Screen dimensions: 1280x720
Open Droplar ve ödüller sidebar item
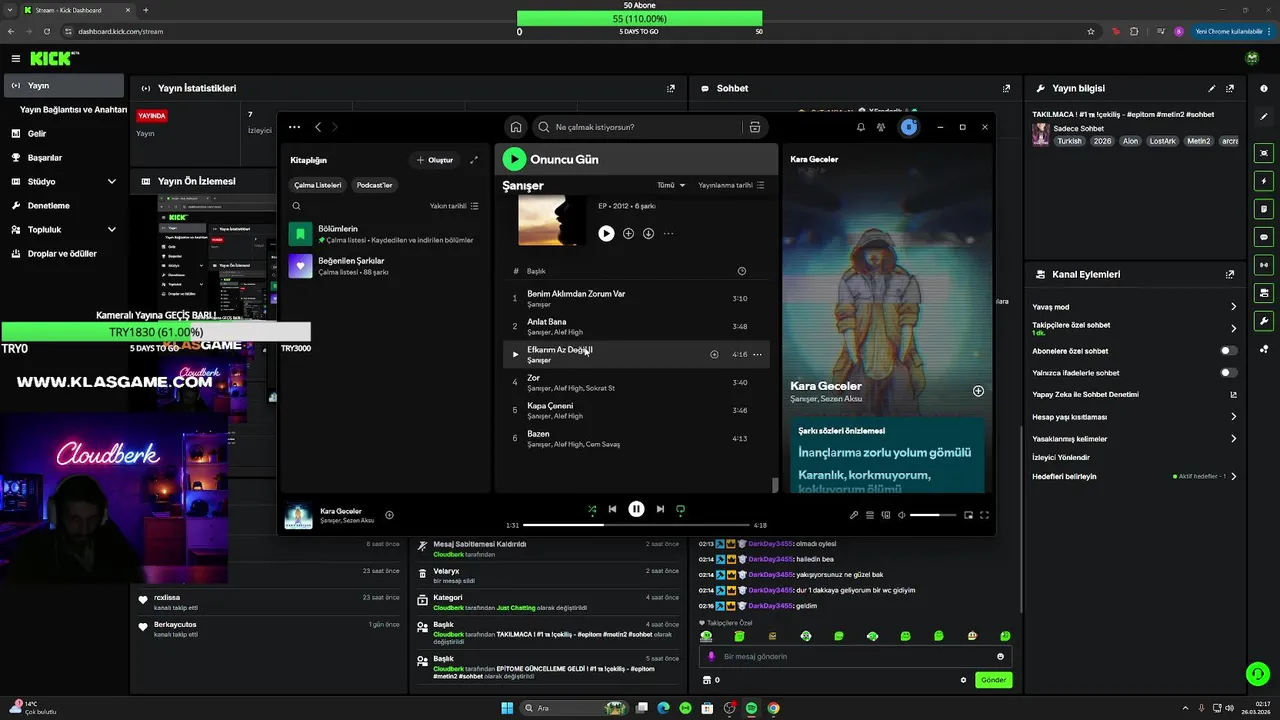tap(62, 254)
